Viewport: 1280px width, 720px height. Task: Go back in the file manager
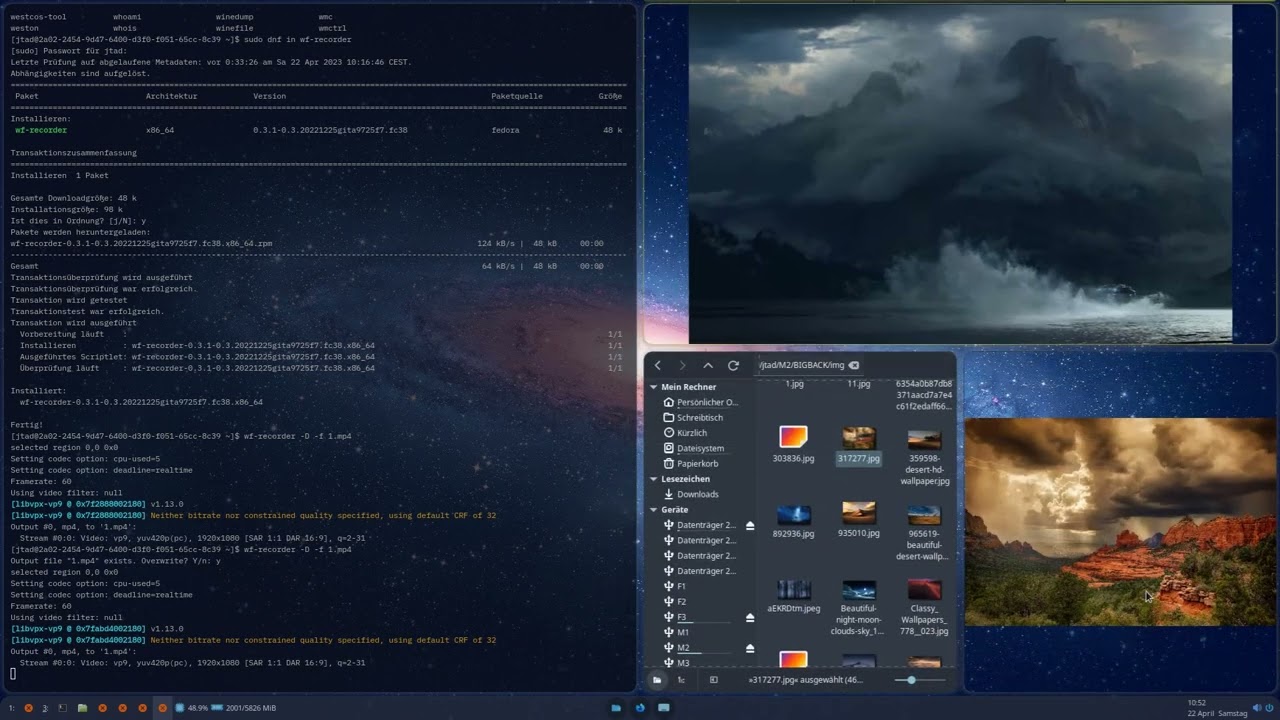[657, 366]
